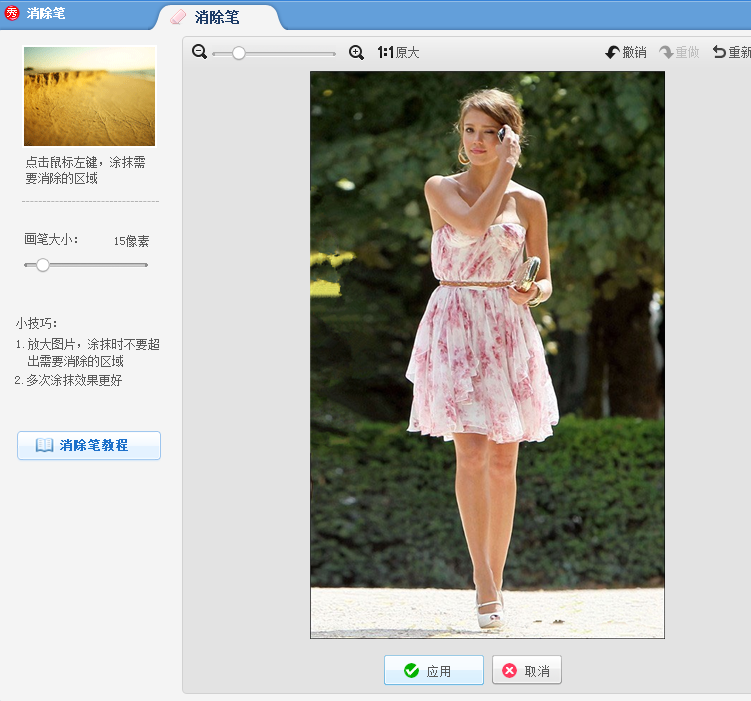This screenshot has height=701, width=751.
Task: Open the 消除笔教程 tutorial button
Action: click(x=89, y=445)
